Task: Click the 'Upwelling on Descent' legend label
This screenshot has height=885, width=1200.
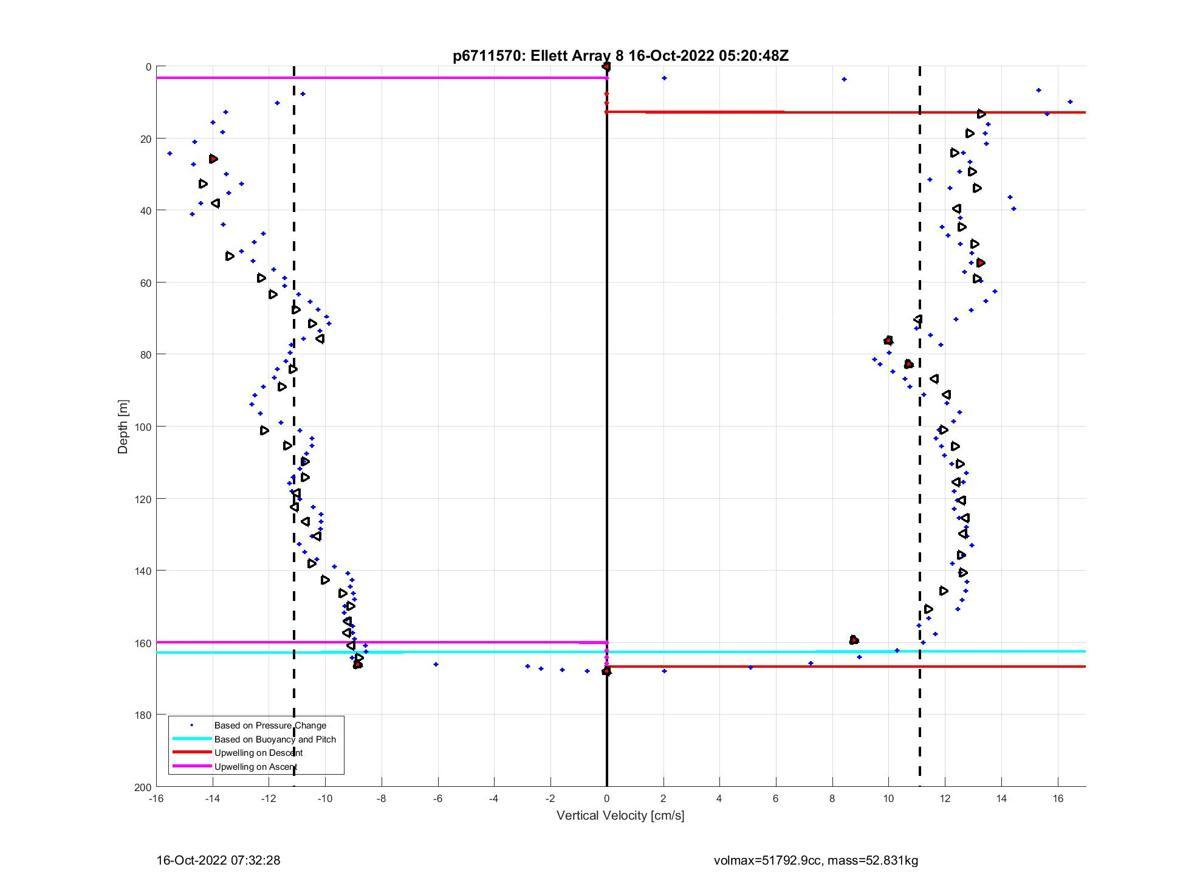Action: 258,753
